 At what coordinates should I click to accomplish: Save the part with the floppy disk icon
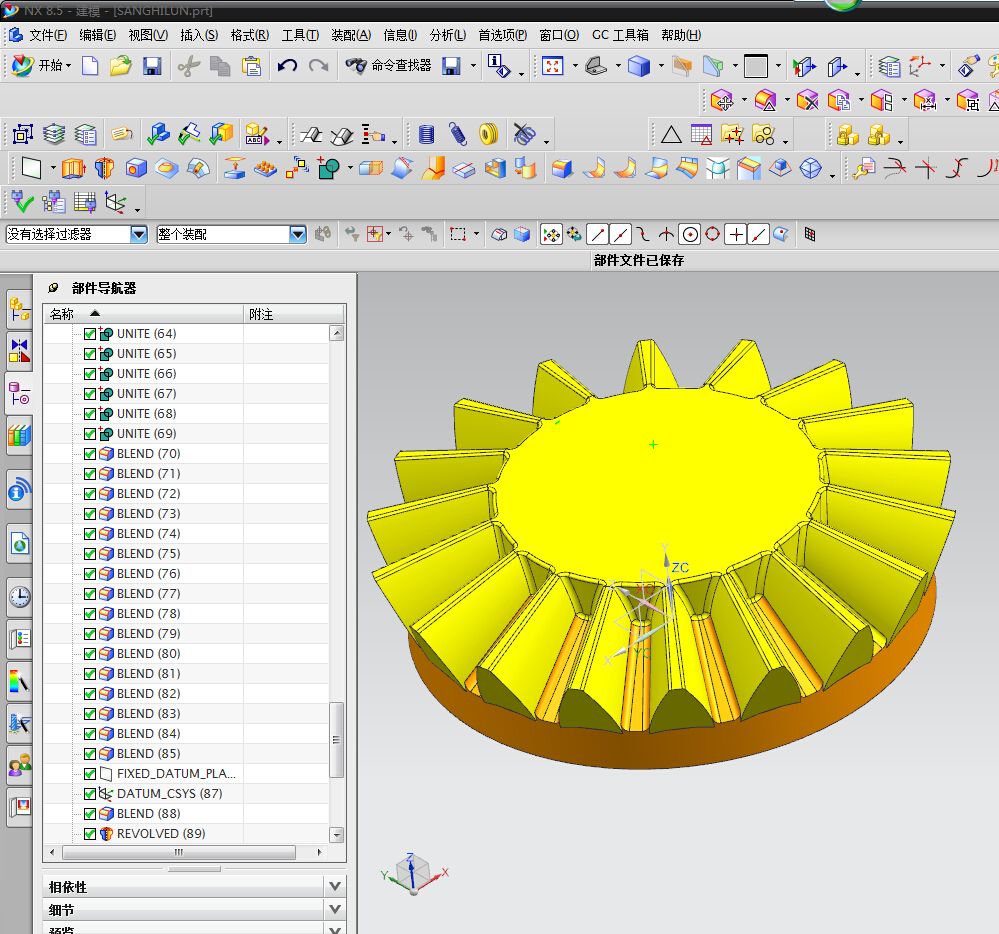152,66
